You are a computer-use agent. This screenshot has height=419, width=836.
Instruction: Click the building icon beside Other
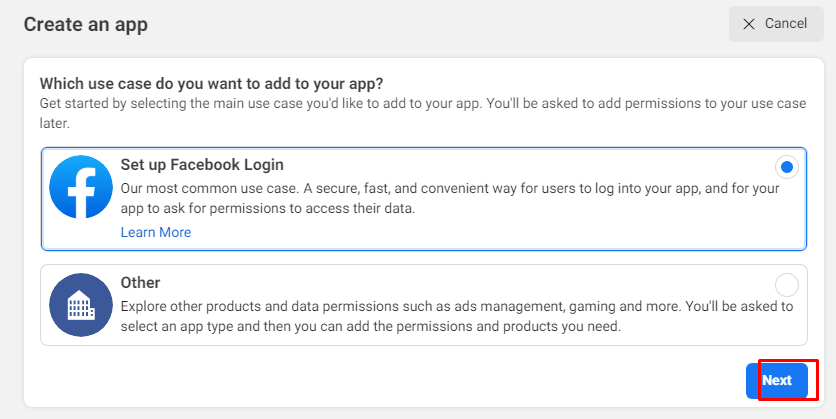coord(80,304)
